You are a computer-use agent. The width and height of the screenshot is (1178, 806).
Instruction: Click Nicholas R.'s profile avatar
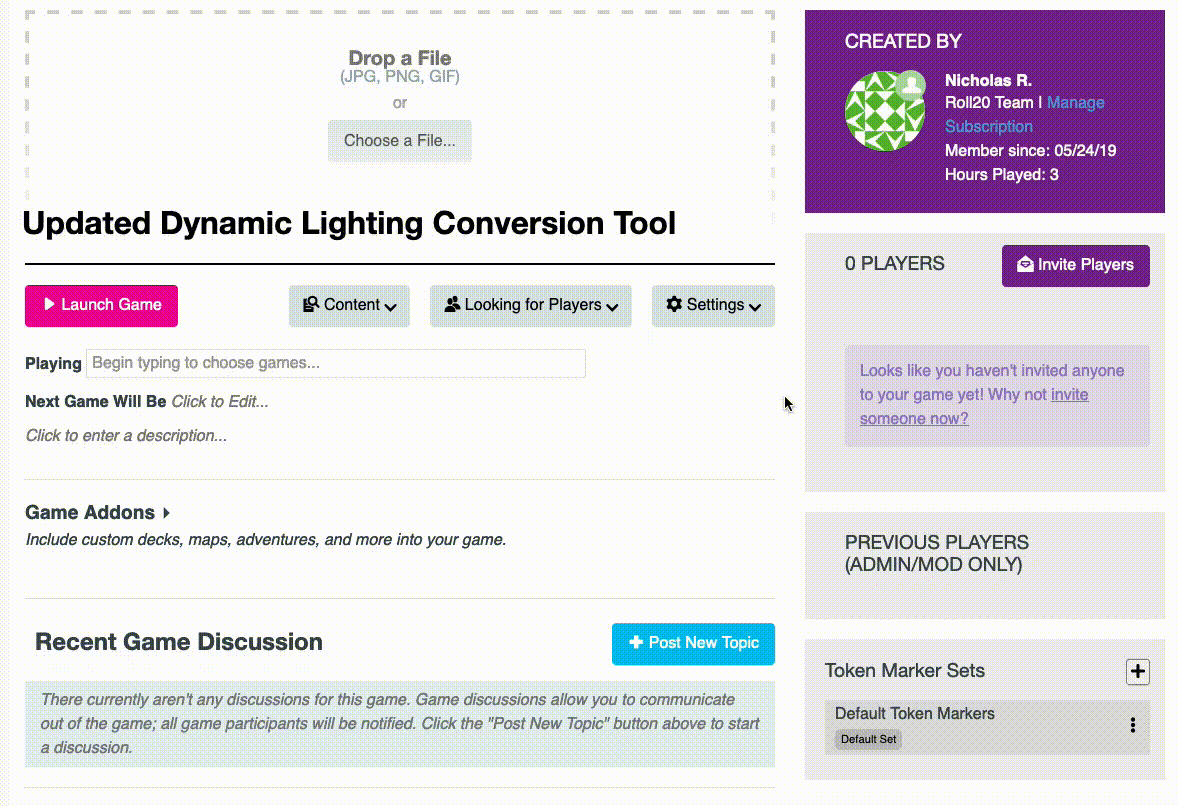[884, 112]
